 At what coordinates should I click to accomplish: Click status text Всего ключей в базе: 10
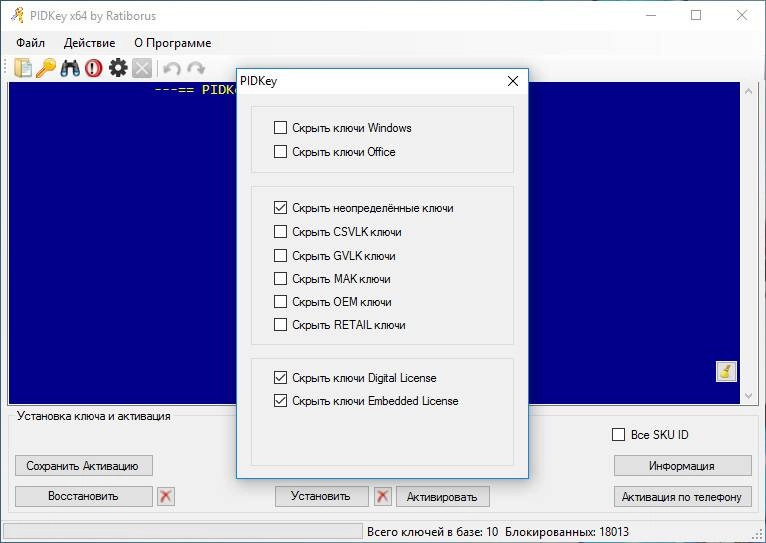432,532
